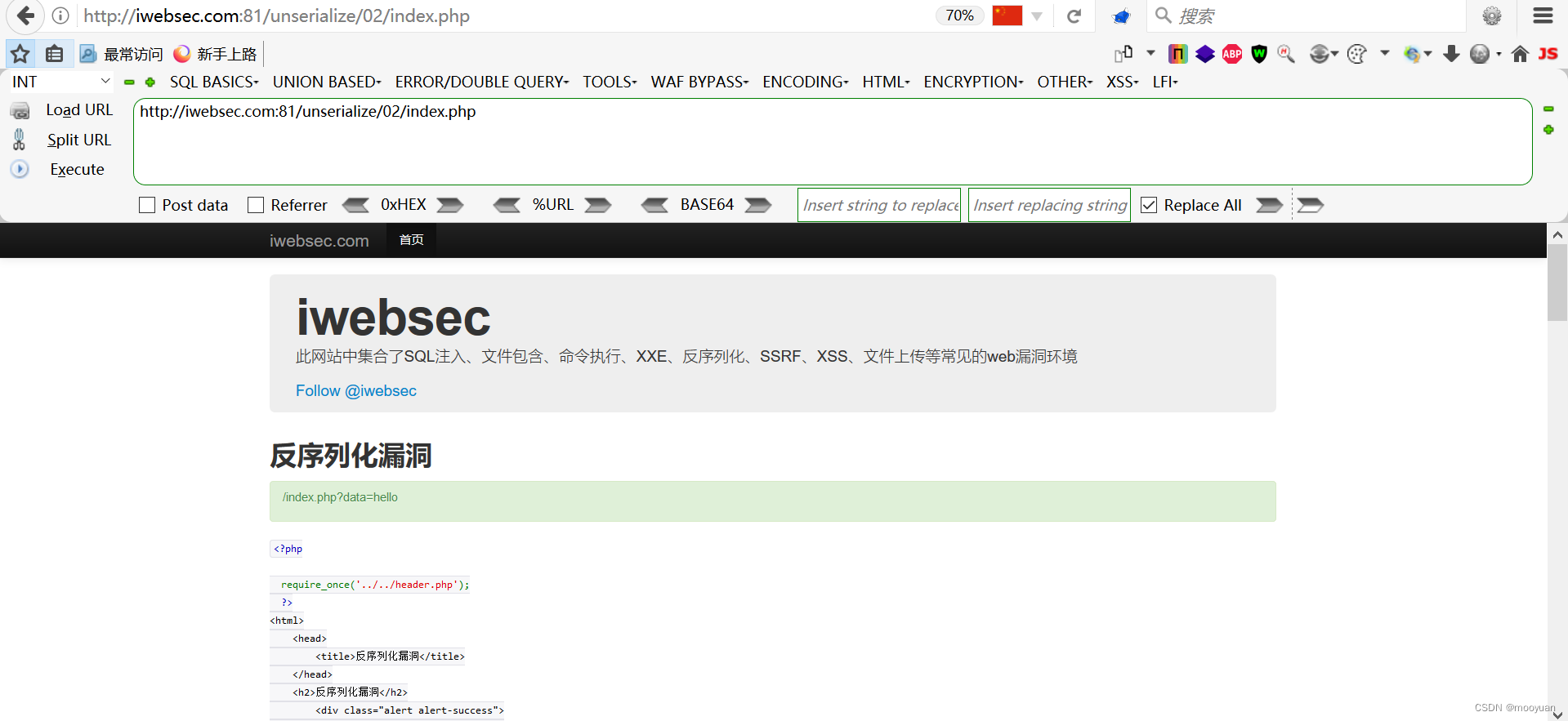
Task: Open the 首页 navigation tab
Action: (411, 240)
